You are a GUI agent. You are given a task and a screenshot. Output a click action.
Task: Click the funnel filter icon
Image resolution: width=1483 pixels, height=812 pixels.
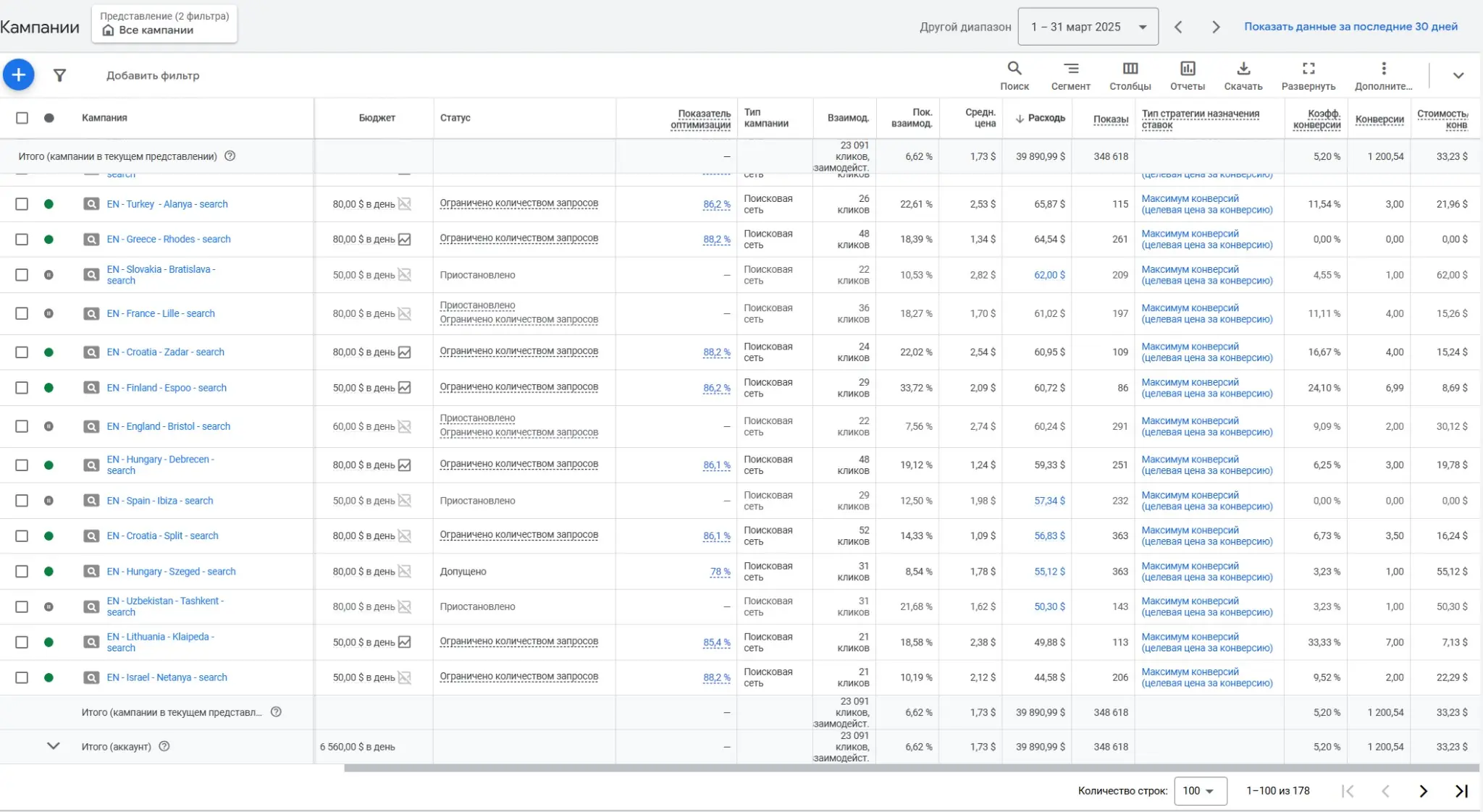click(60, 75)
